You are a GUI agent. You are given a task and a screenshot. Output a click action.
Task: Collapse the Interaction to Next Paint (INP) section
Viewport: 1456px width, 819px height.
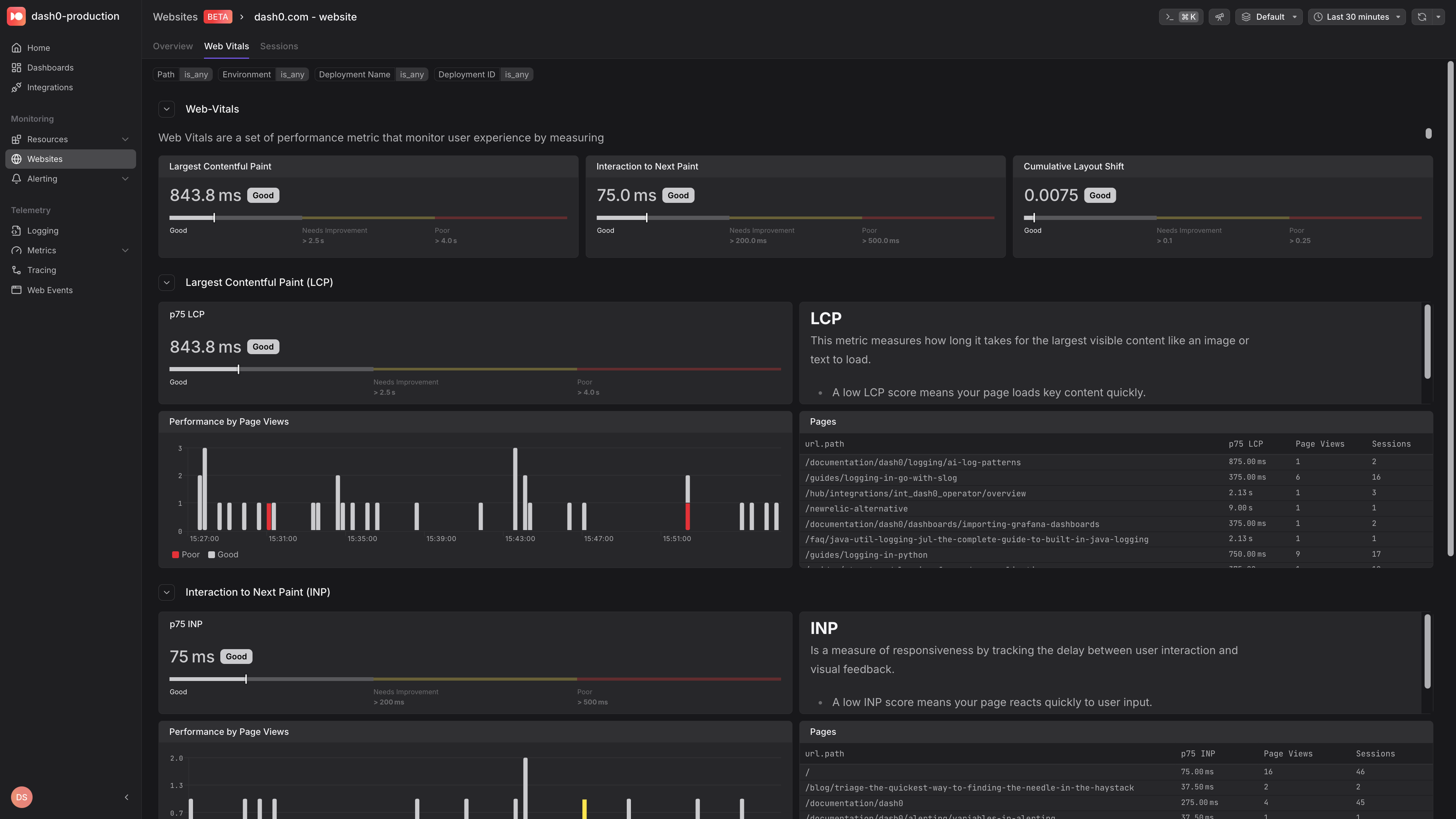tap(167, 592)
